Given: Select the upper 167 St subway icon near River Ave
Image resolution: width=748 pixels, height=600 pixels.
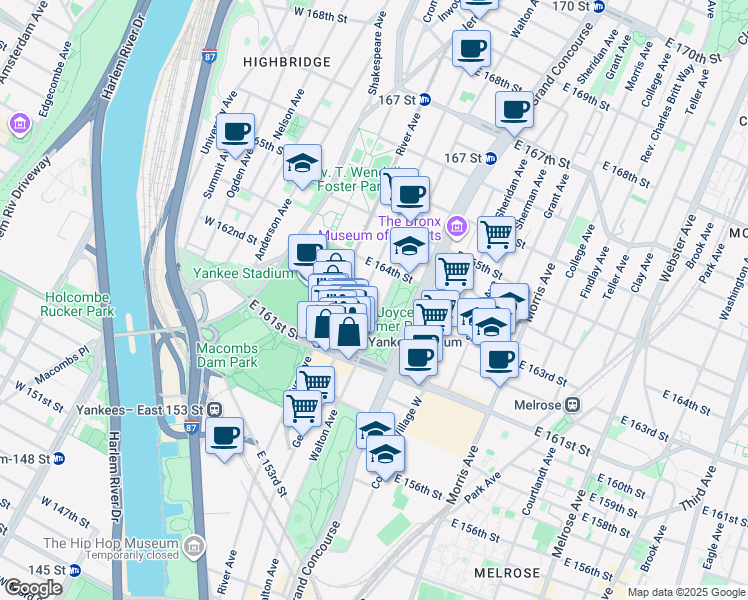Looking at the screenshot, I should 424,100.
